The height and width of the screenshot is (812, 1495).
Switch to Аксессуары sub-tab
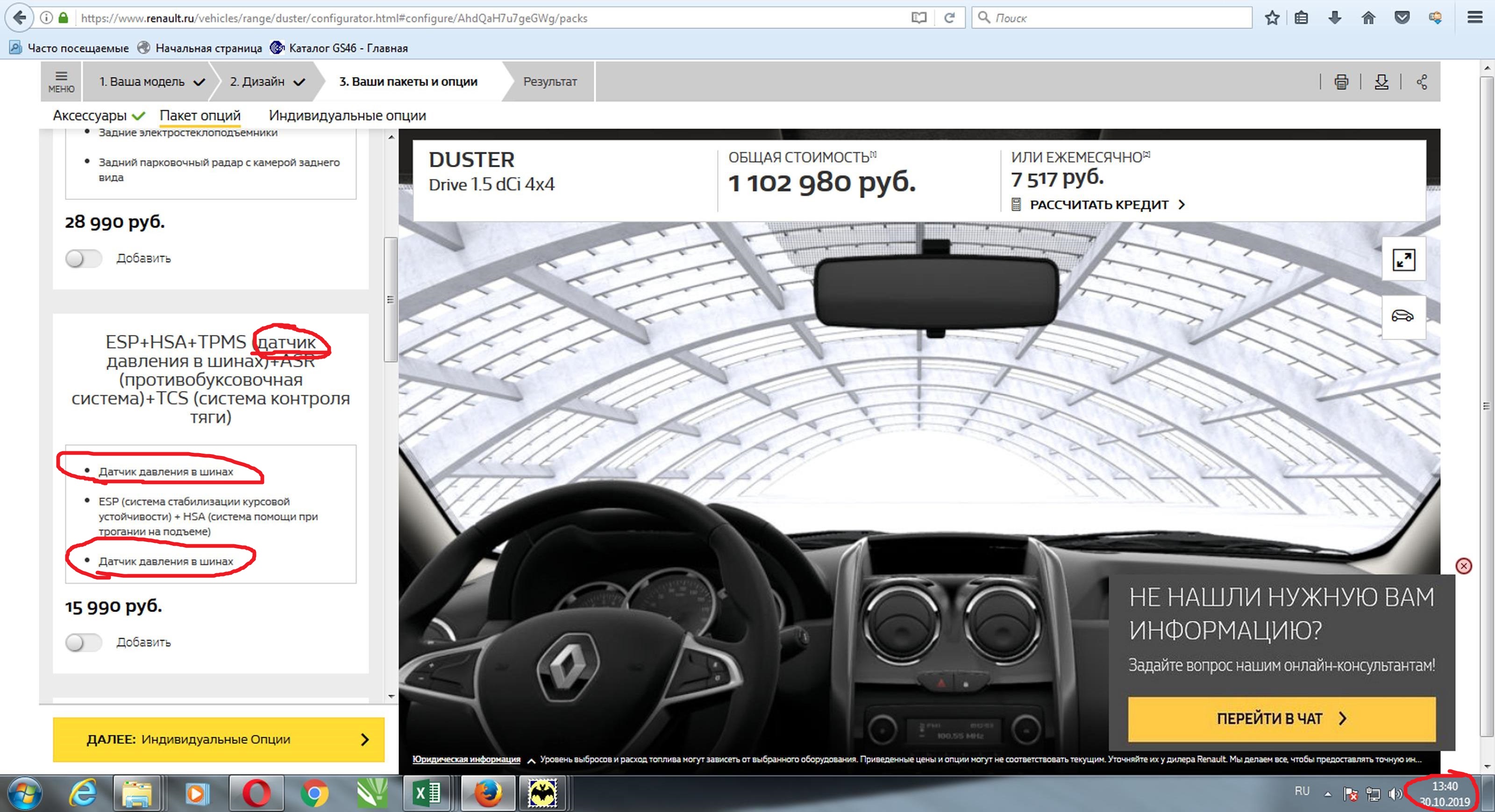tap(99, 115)
